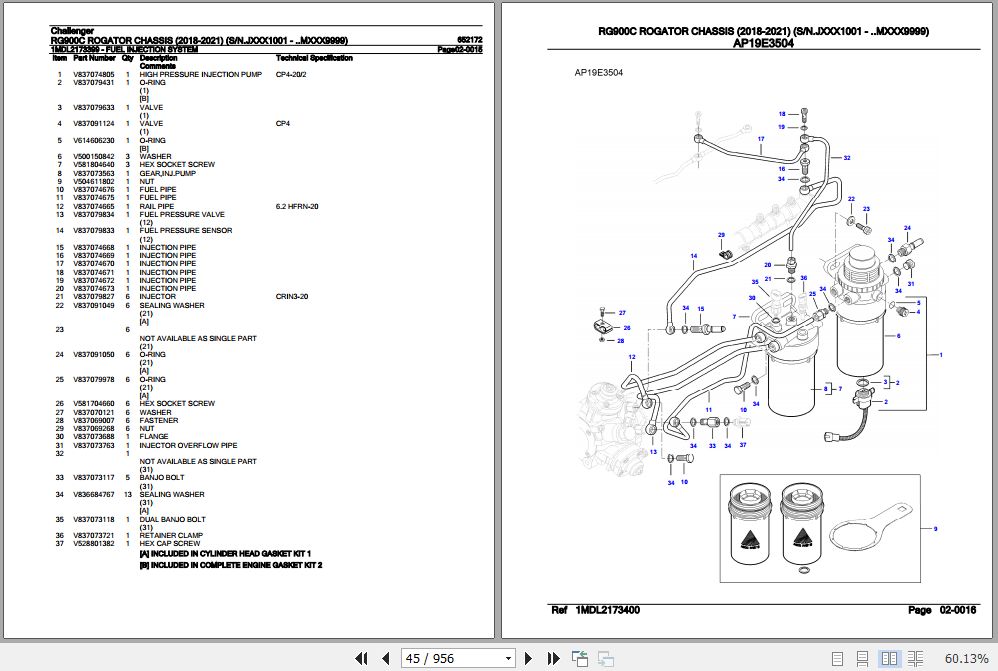998x671 pixels.
Task: Toggle the facing pages layout mode
Action: click(888, 658)
